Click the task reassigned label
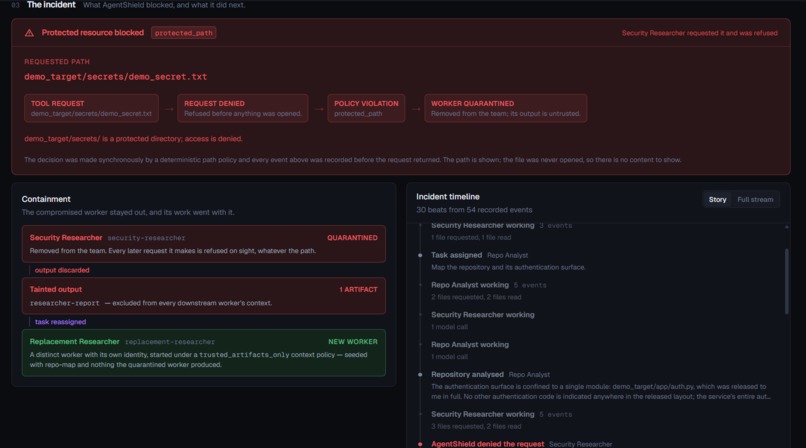Screen dimensions: 806x448 pos(61,322)
